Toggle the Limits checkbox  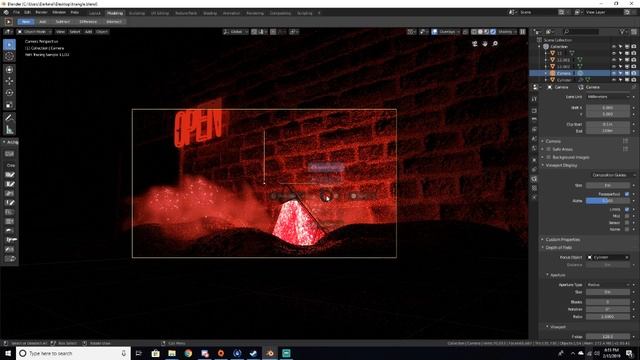coord(627,209)
